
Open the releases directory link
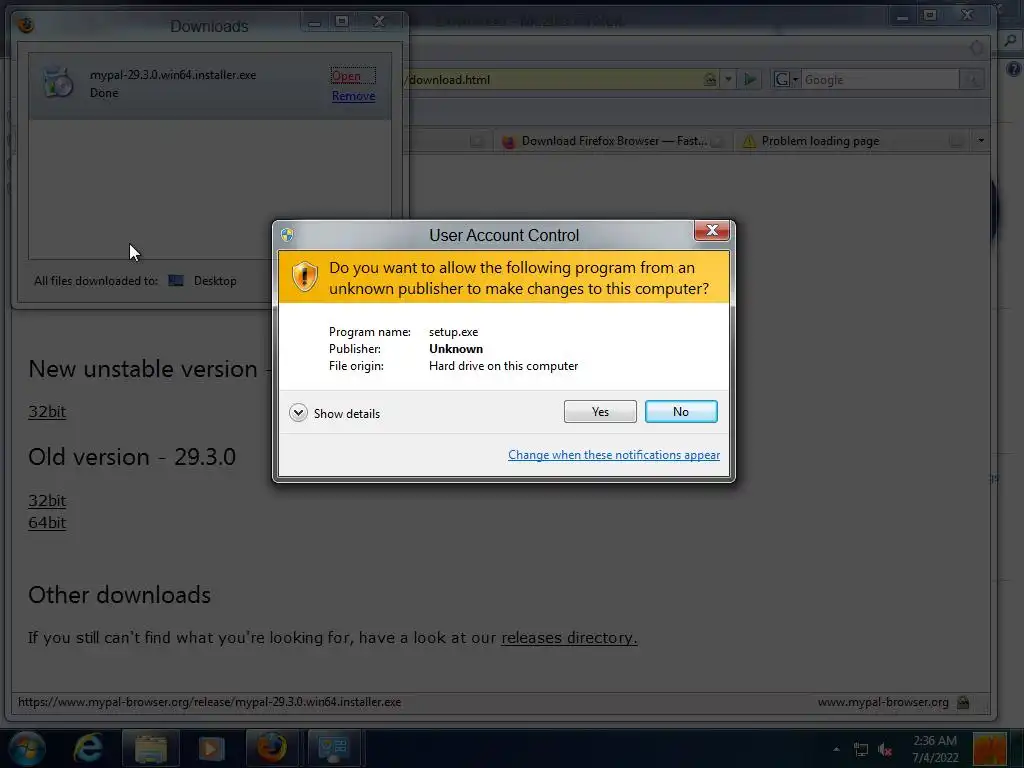click(x=569, y=637)
